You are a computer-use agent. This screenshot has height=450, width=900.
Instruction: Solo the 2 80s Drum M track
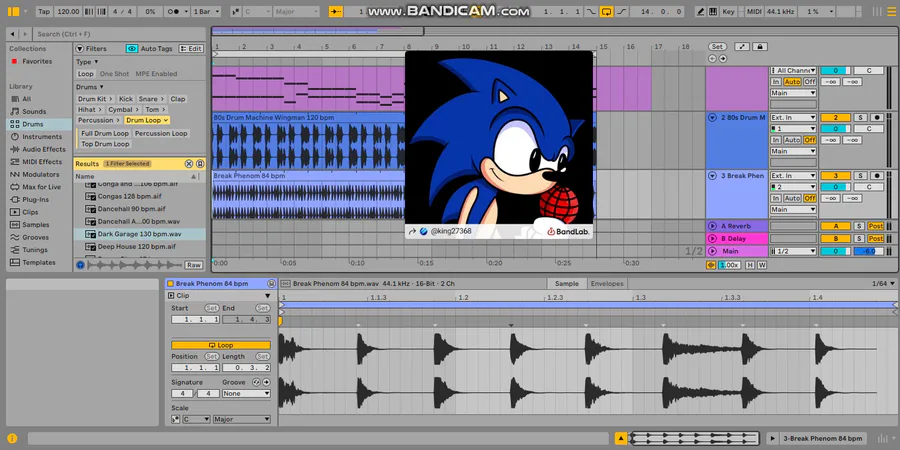(x=860, y=118)
